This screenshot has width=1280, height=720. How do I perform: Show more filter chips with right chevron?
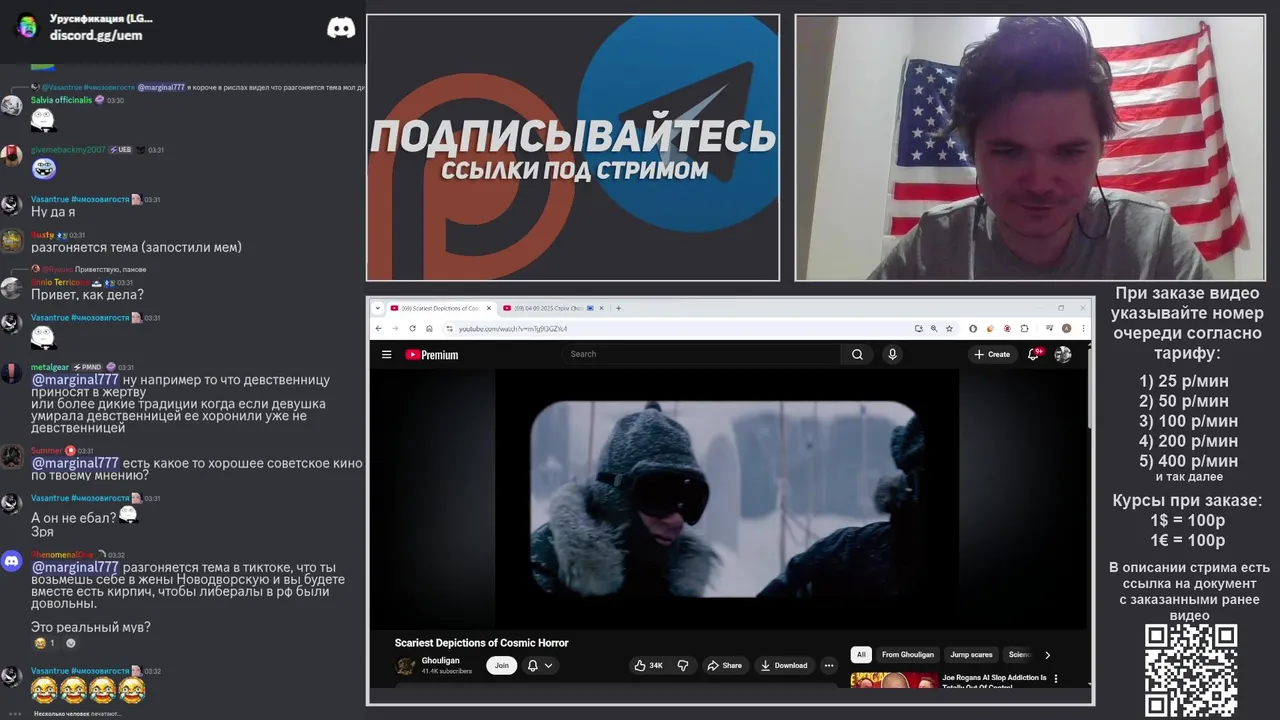1047,655
